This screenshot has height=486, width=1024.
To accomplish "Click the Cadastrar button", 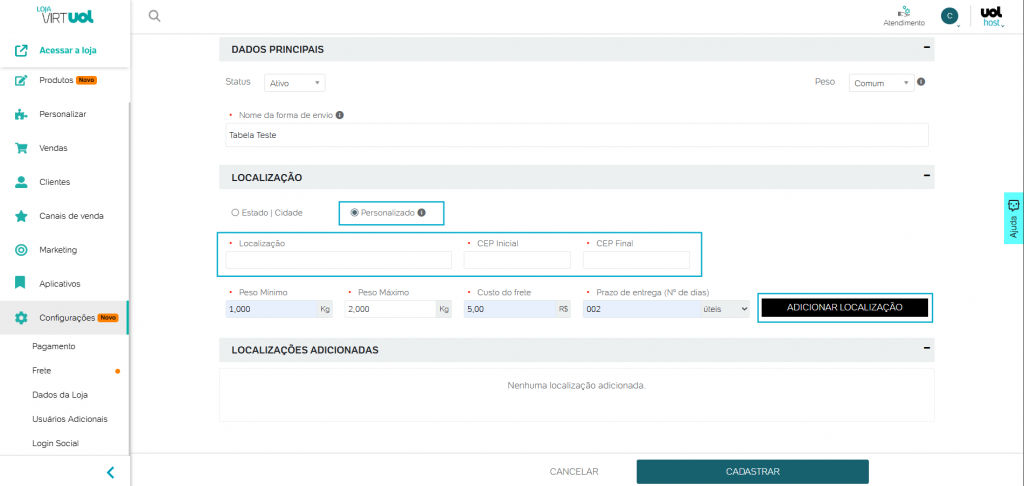I will (x=752, y=472).
